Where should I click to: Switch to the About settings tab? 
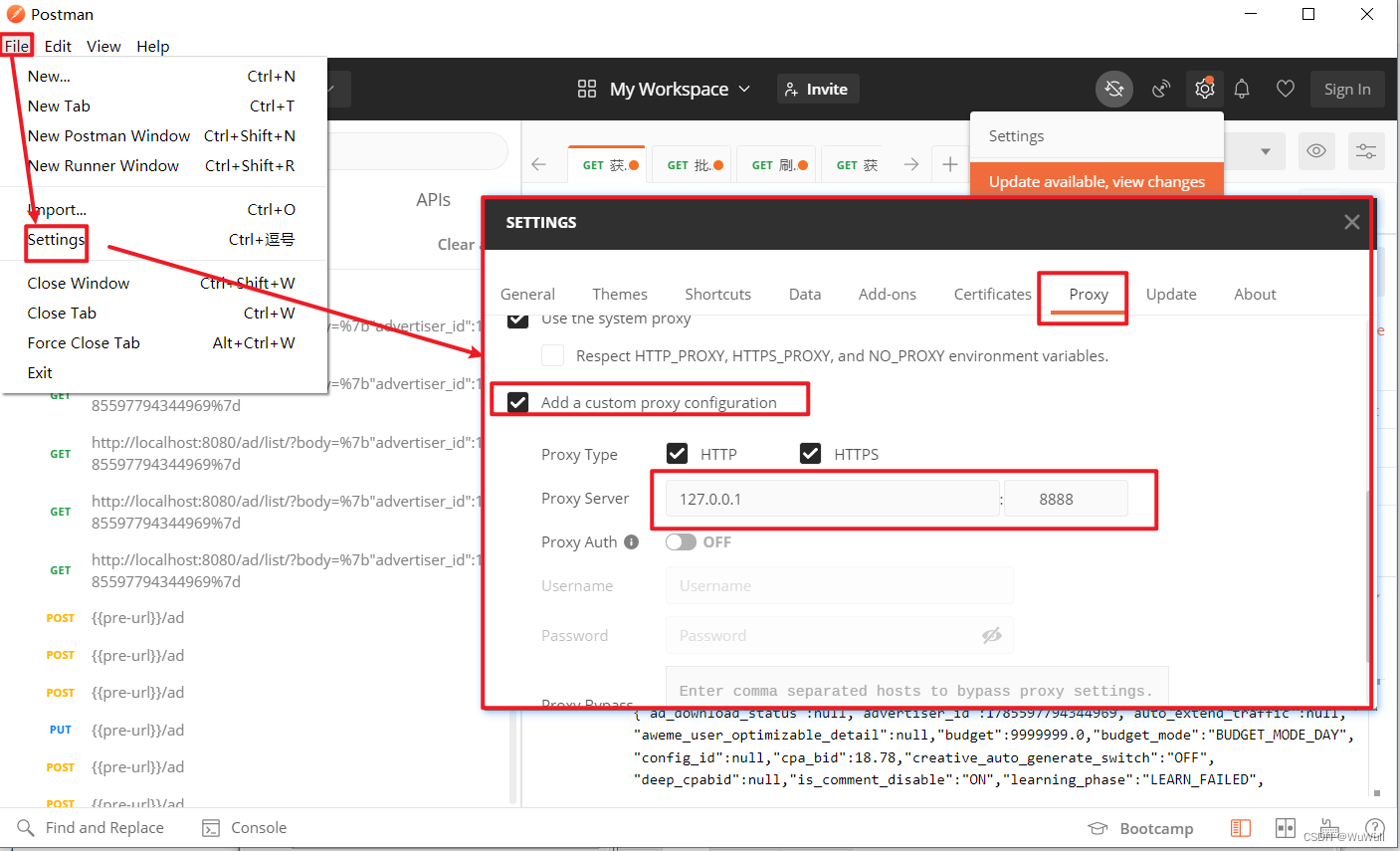coord(1255,294)
